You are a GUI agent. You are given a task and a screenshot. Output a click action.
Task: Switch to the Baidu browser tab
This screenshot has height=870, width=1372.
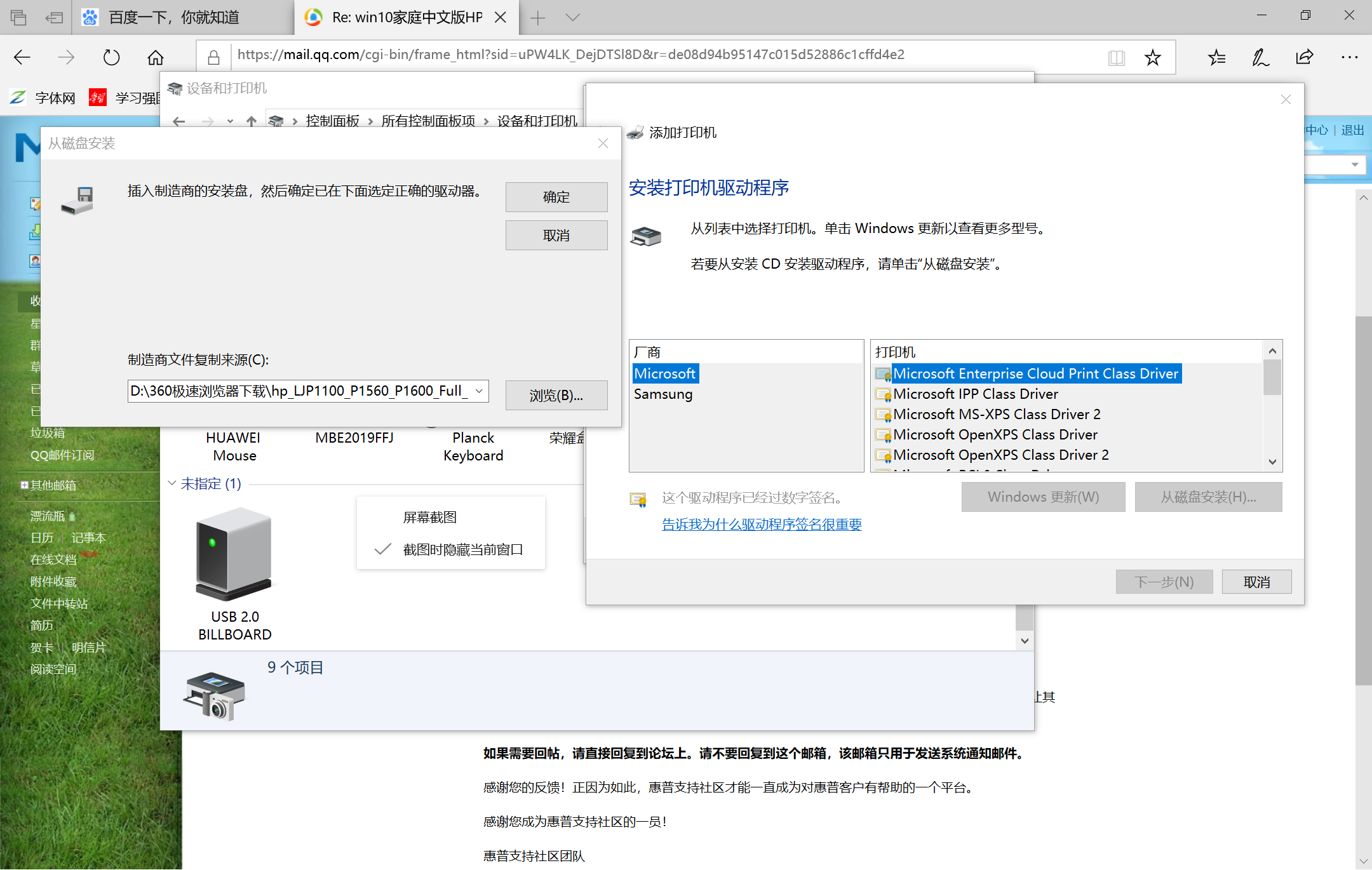173,18
